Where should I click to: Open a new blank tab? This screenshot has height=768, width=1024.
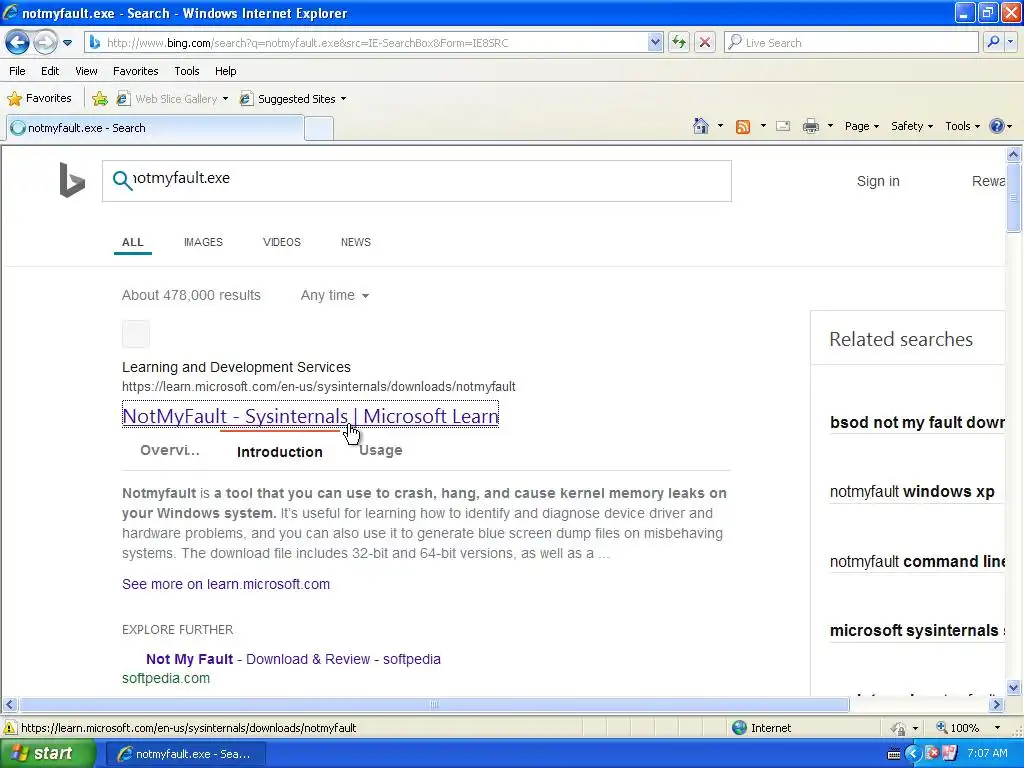pos(319,129)
